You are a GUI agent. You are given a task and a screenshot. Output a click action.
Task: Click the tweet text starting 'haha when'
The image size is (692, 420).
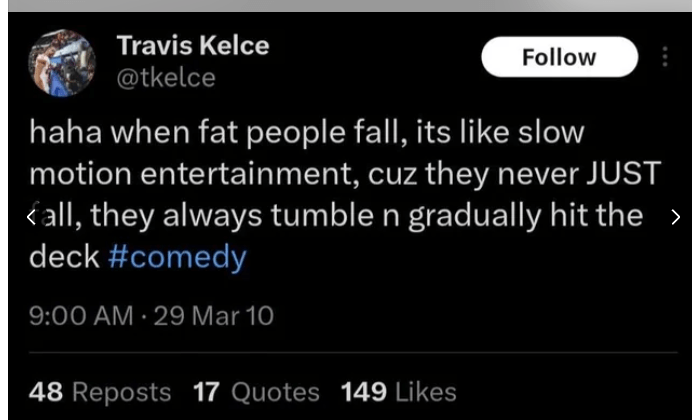(100, 133)
